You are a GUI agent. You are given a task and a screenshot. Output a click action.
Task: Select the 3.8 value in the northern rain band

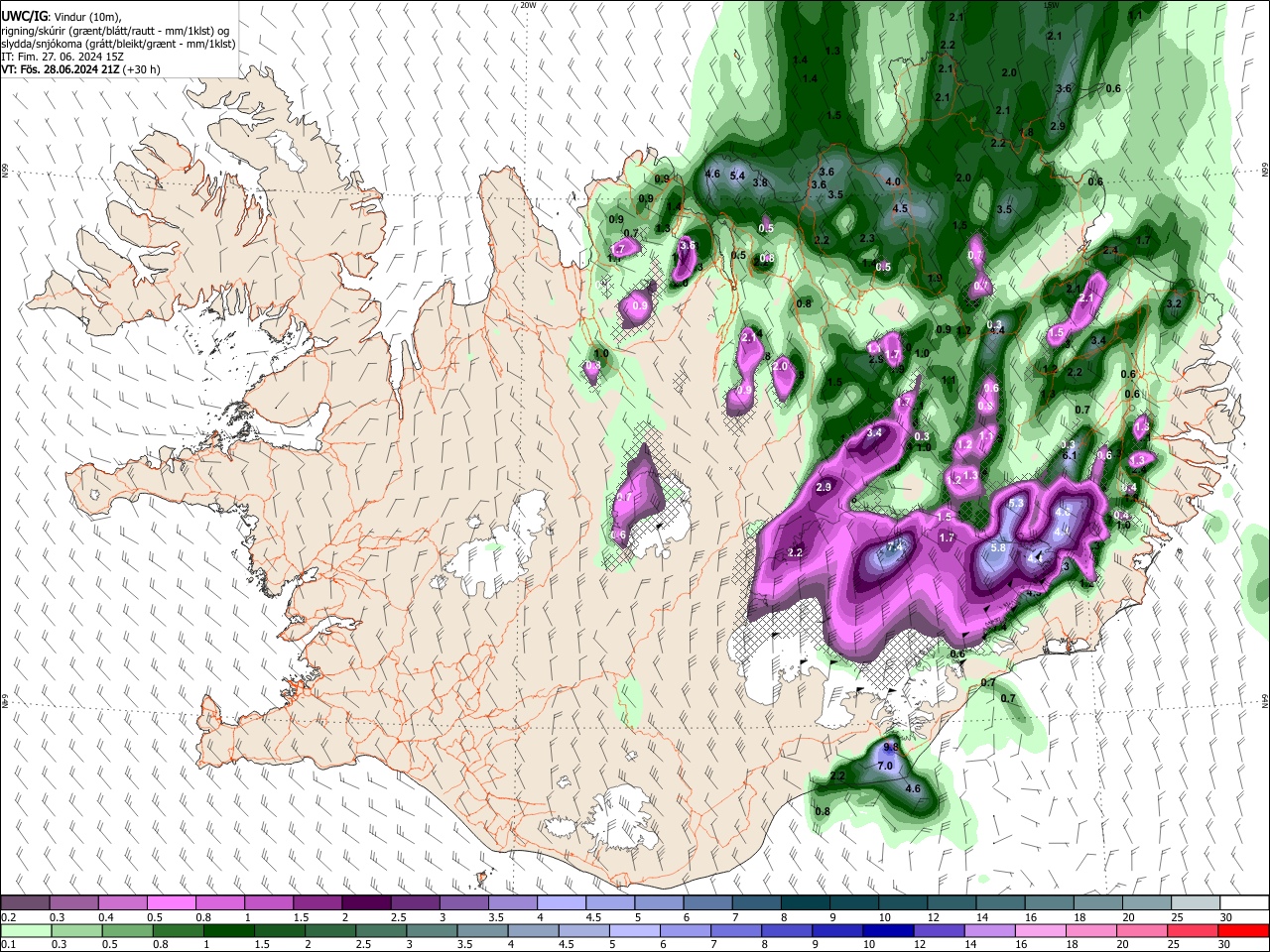(x=761, y=182)
